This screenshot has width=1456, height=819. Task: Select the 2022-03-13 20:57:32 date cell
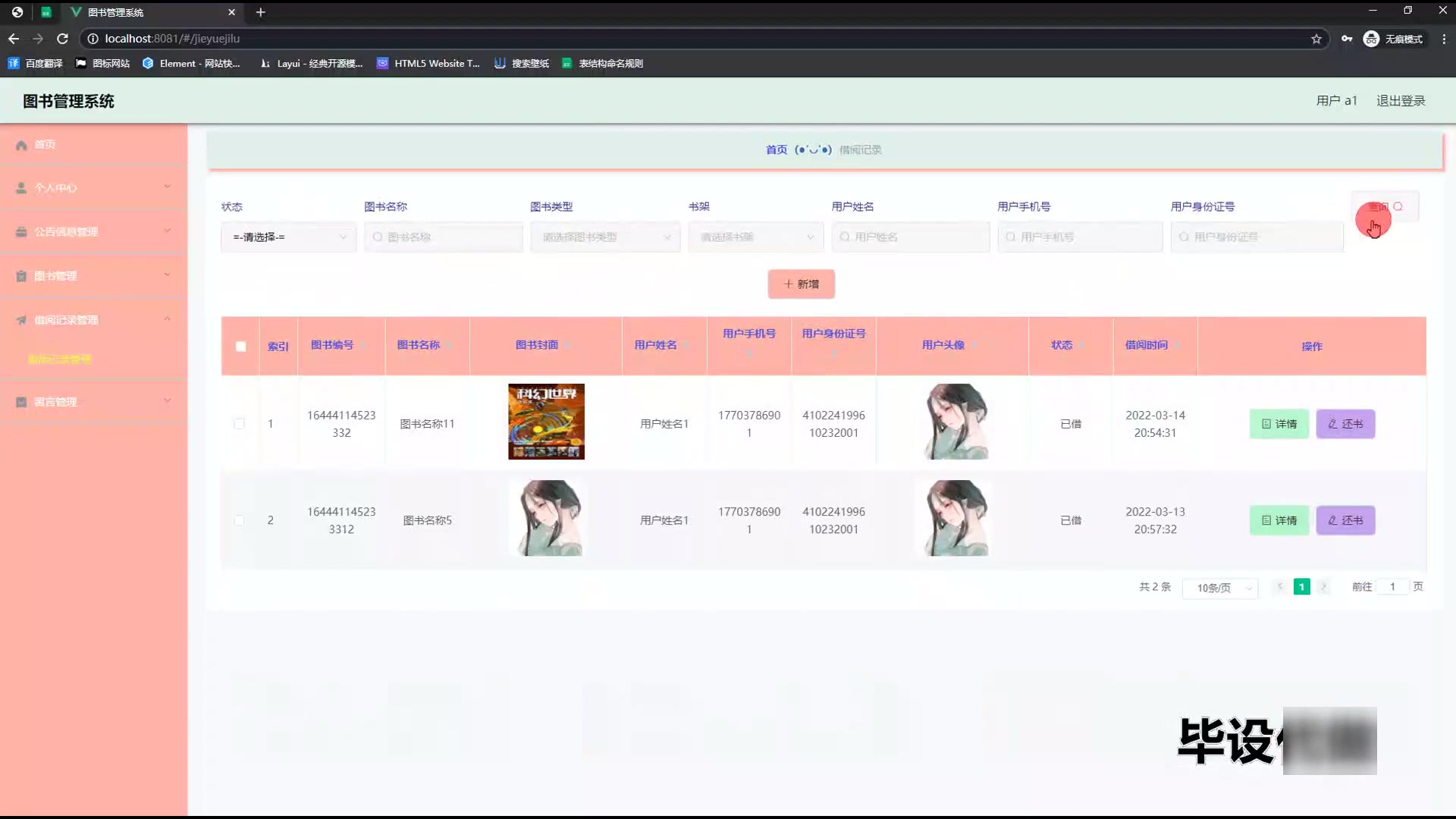point(1155,520)
